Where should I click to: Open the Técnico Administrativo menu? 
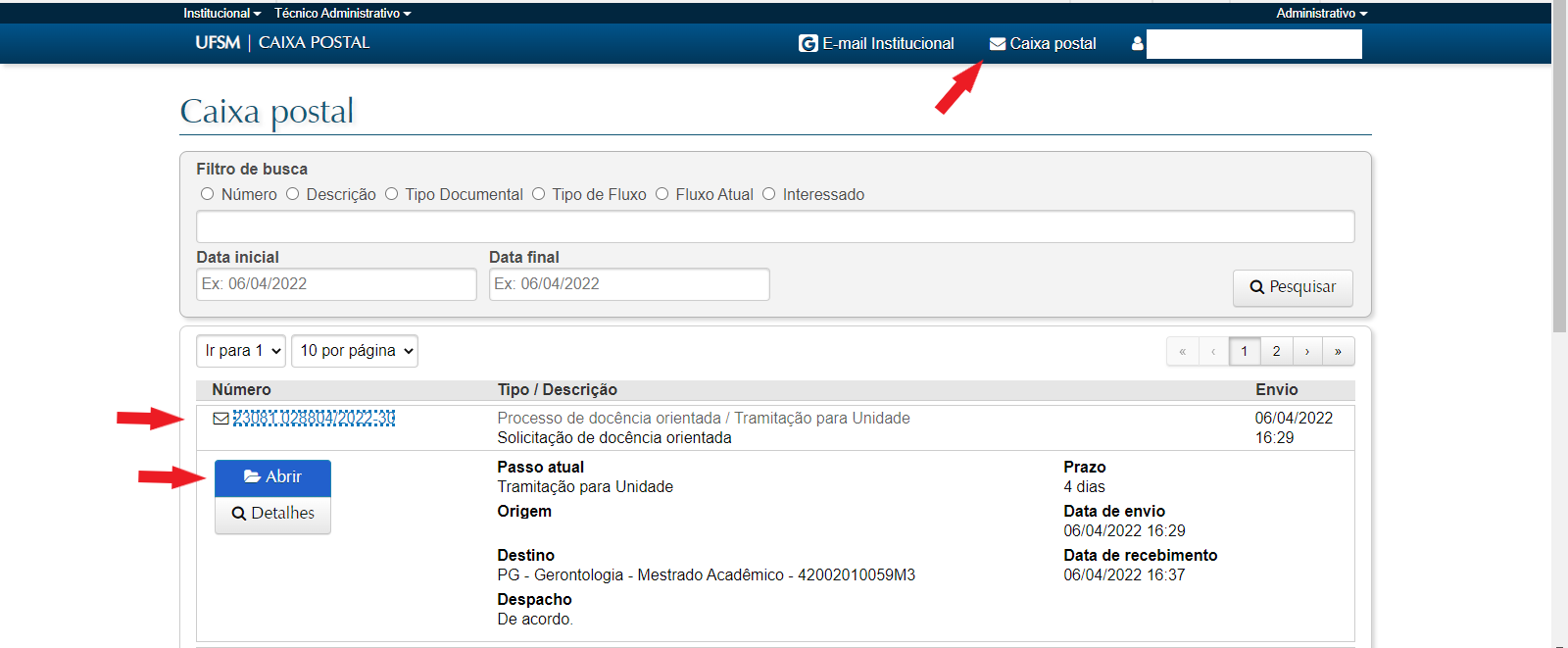[342, 13]
